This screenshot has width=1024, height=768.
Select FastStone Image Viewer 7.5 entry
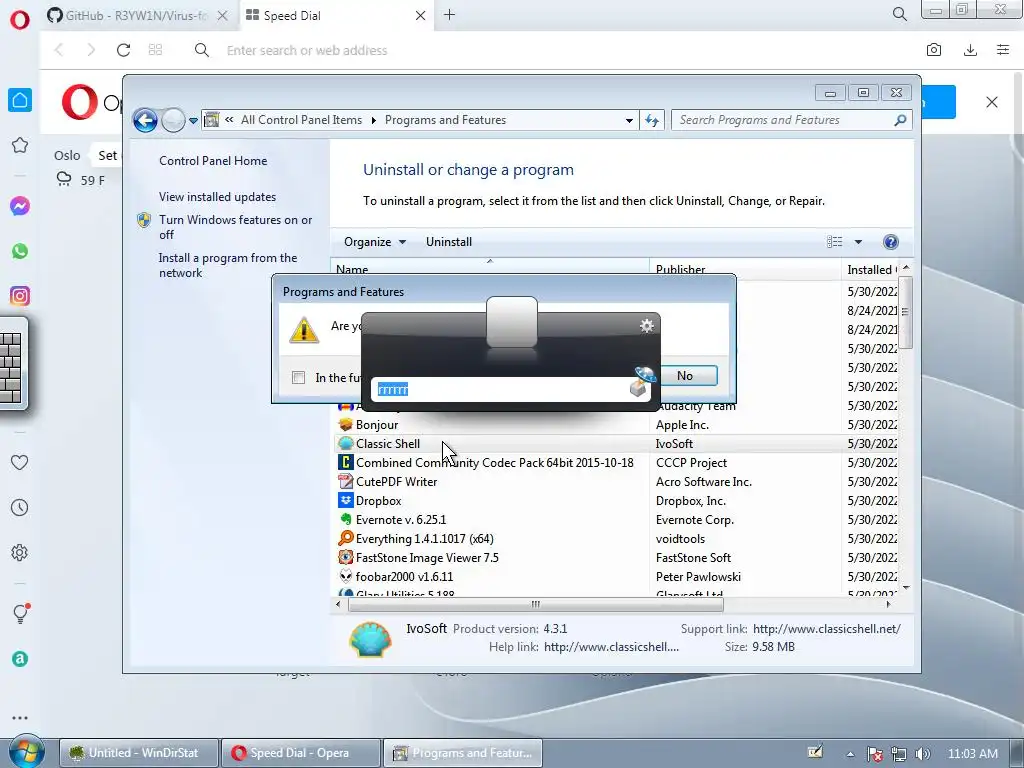point(427,557)
